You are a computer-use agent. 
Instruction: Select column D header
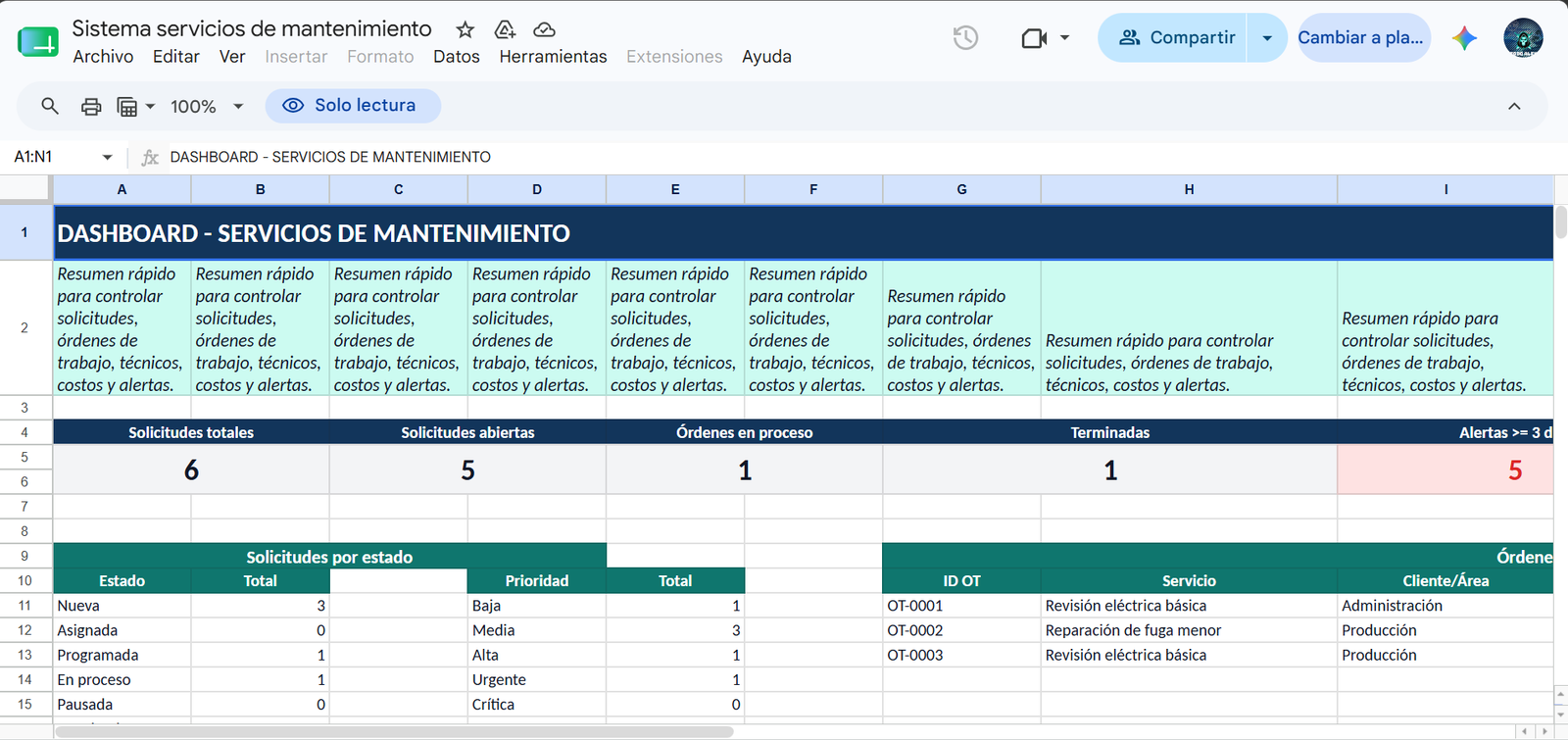point(537,189)
